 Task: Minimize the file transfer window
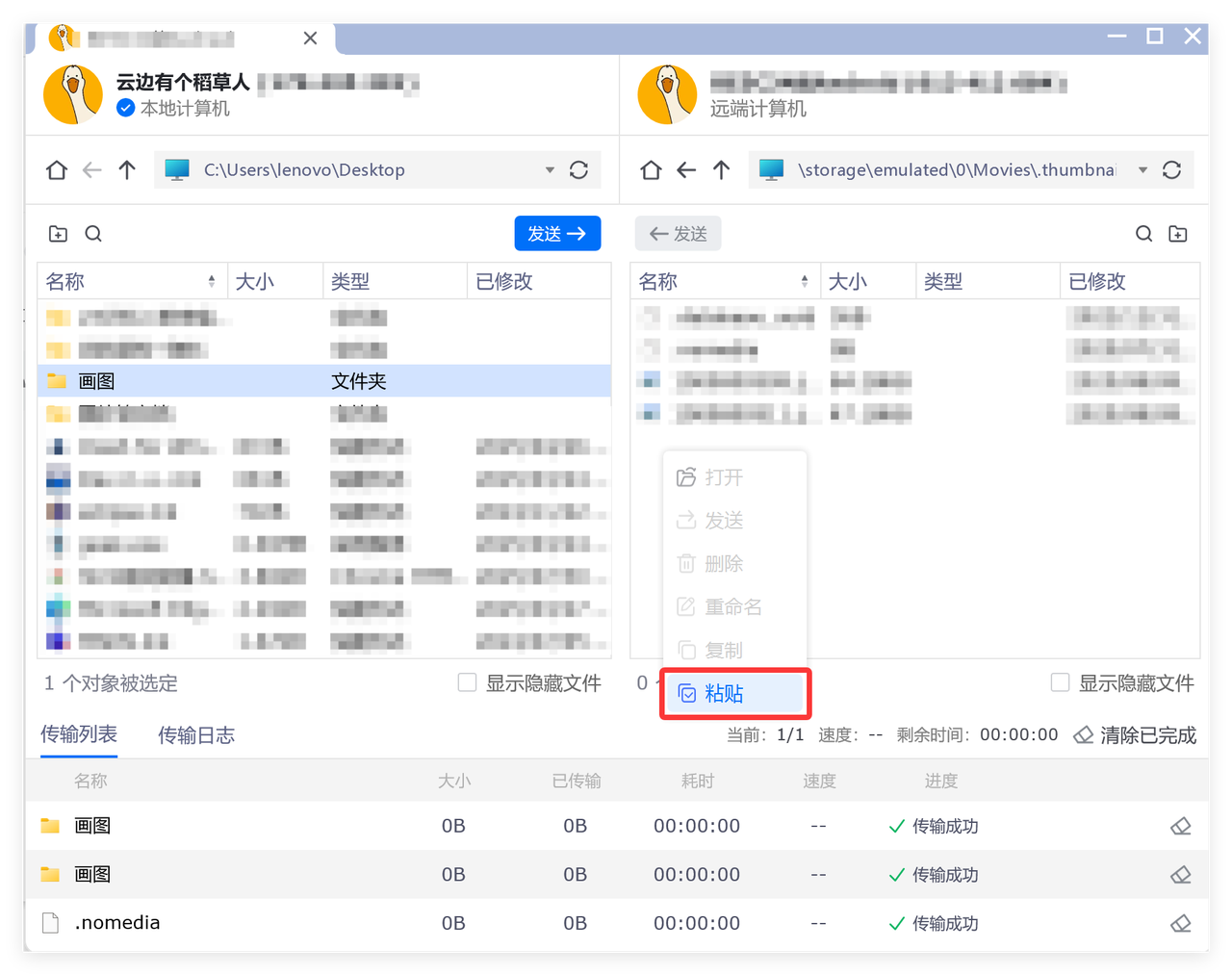[1116, 37]
